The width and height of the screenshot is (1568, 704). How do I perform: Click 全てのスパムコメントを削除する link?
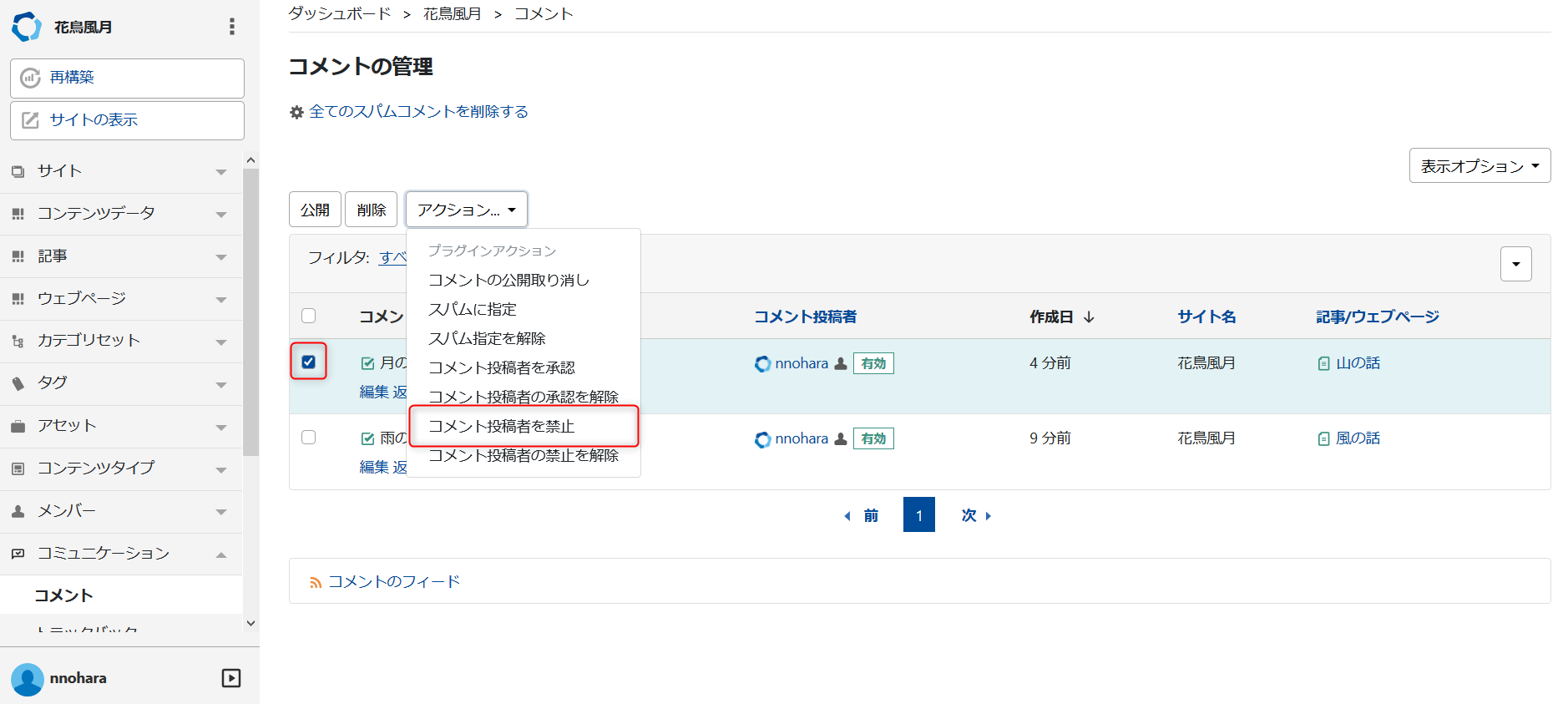click(x=418, y=112)
